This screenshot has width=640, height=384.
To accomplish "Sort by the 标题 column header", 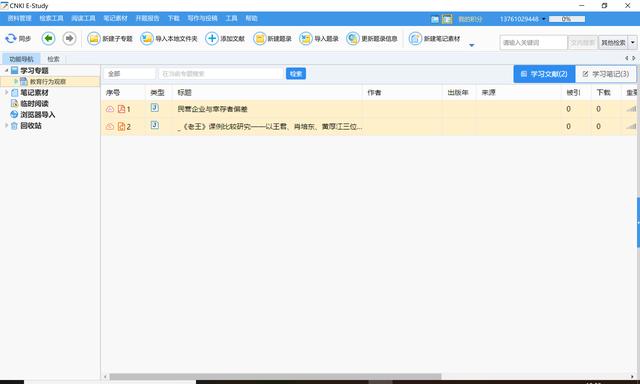I will point(267,93).
